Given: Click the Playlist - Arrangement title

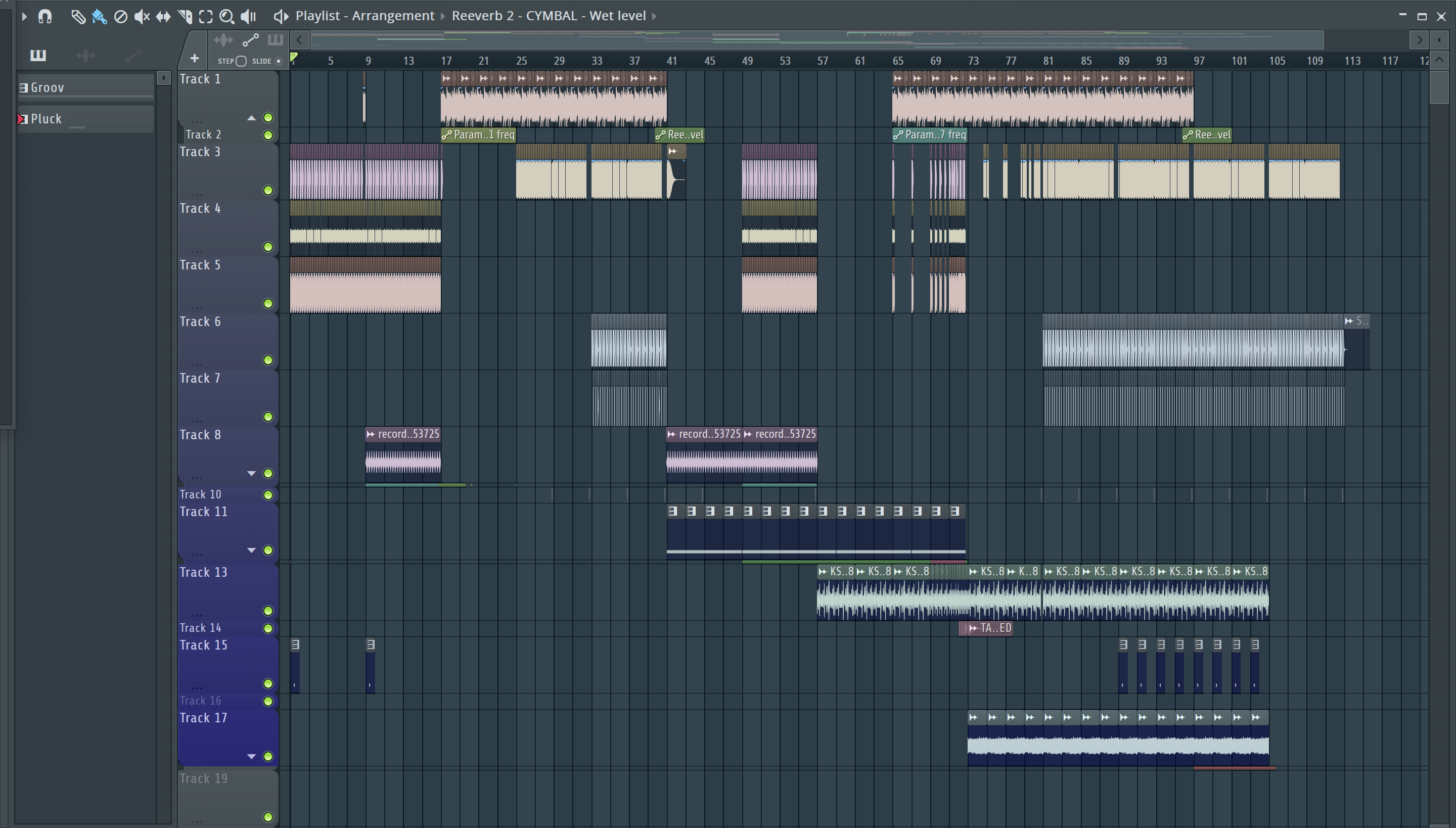Looking at the screenshot, I should (365, 16).
